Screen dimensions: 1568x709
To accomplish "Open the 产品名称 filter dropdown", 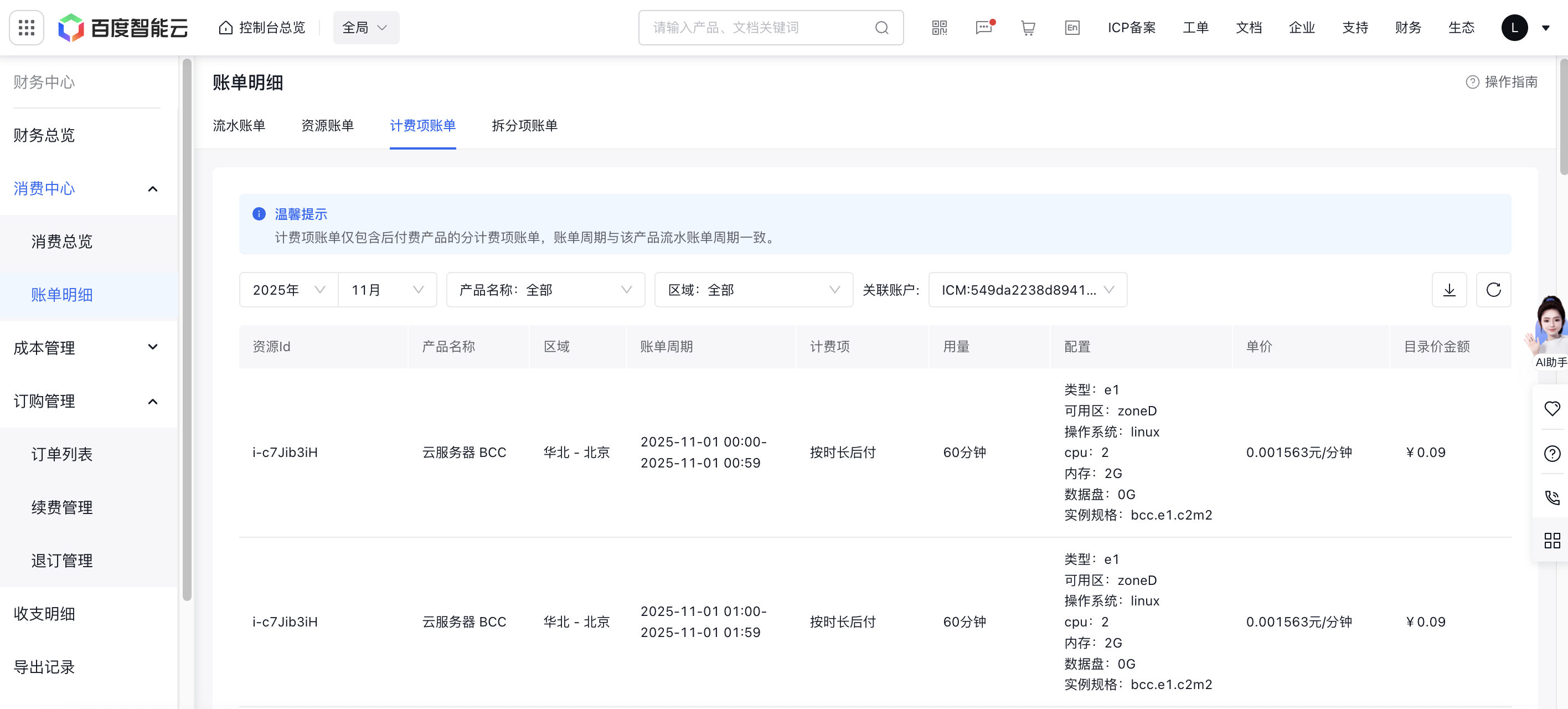I will point(545,290).
